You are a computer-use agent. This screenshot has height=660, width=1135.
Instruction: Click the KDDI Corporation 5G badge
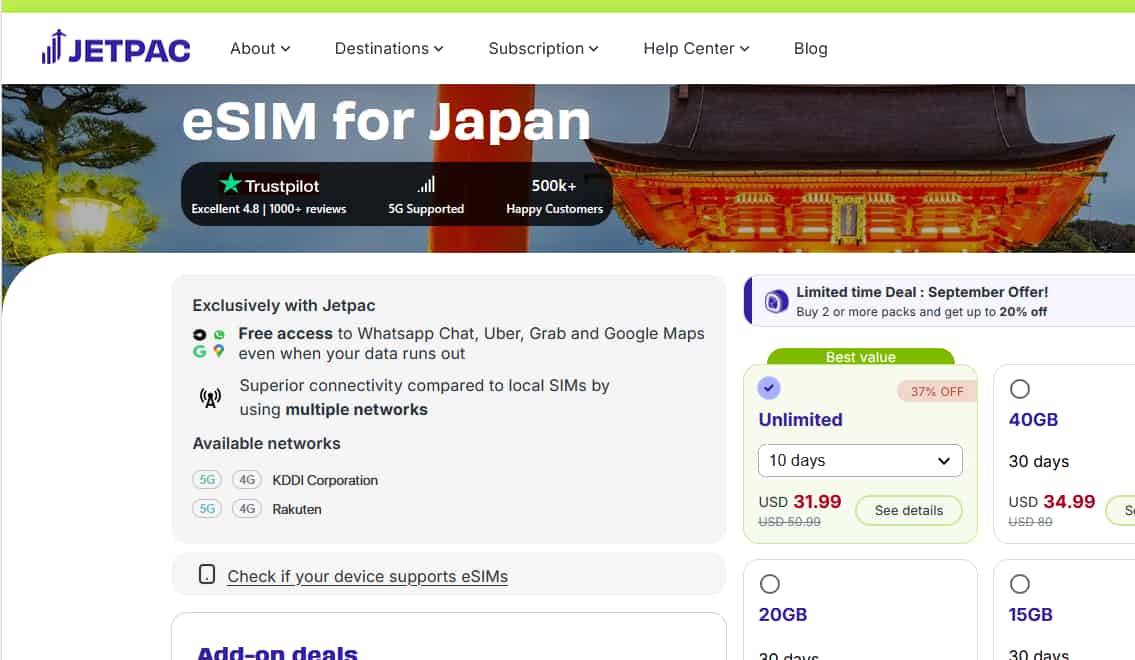coord(207,480)
